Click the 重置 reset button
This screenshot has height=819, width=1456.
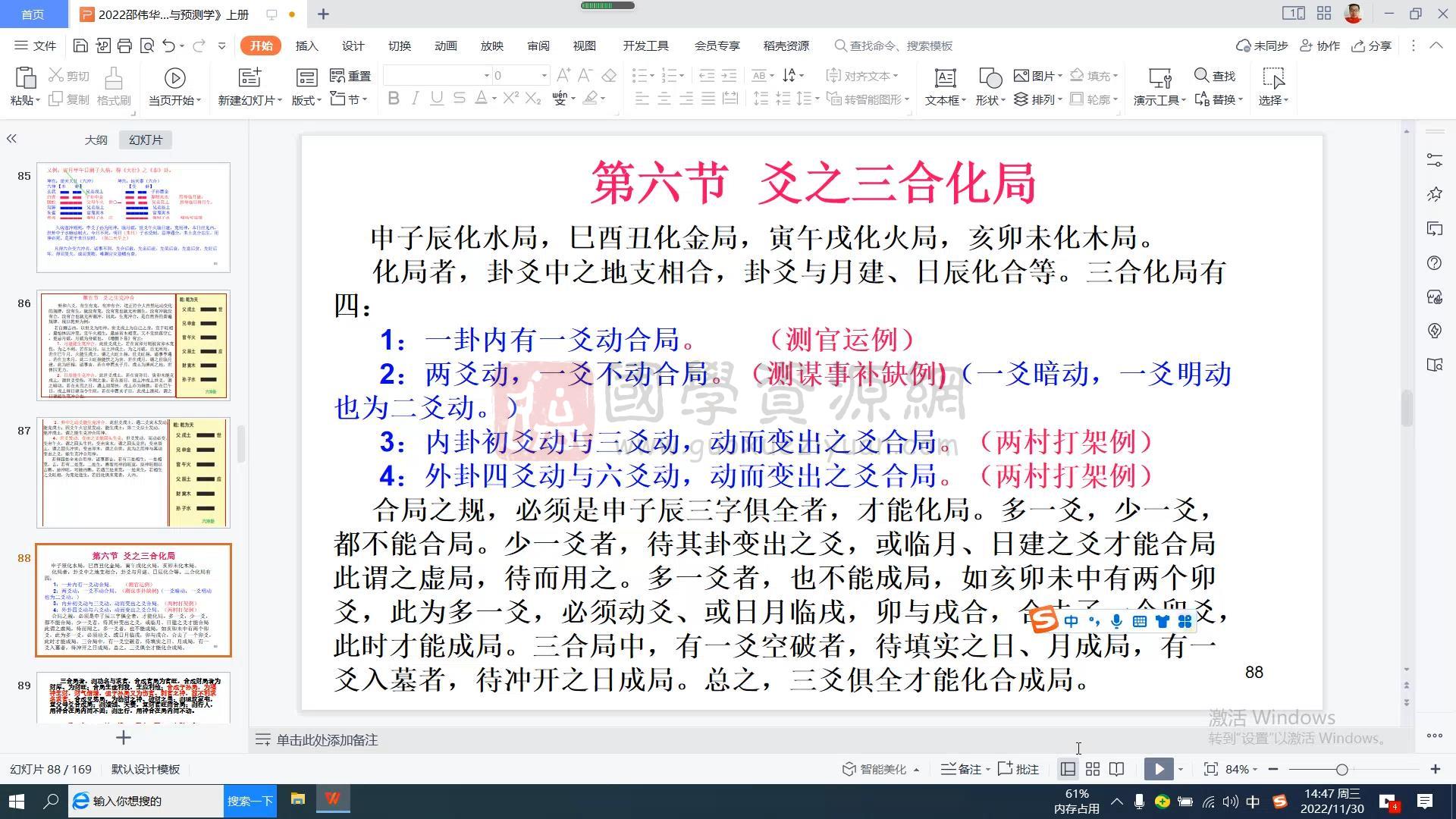coord(350,76)
